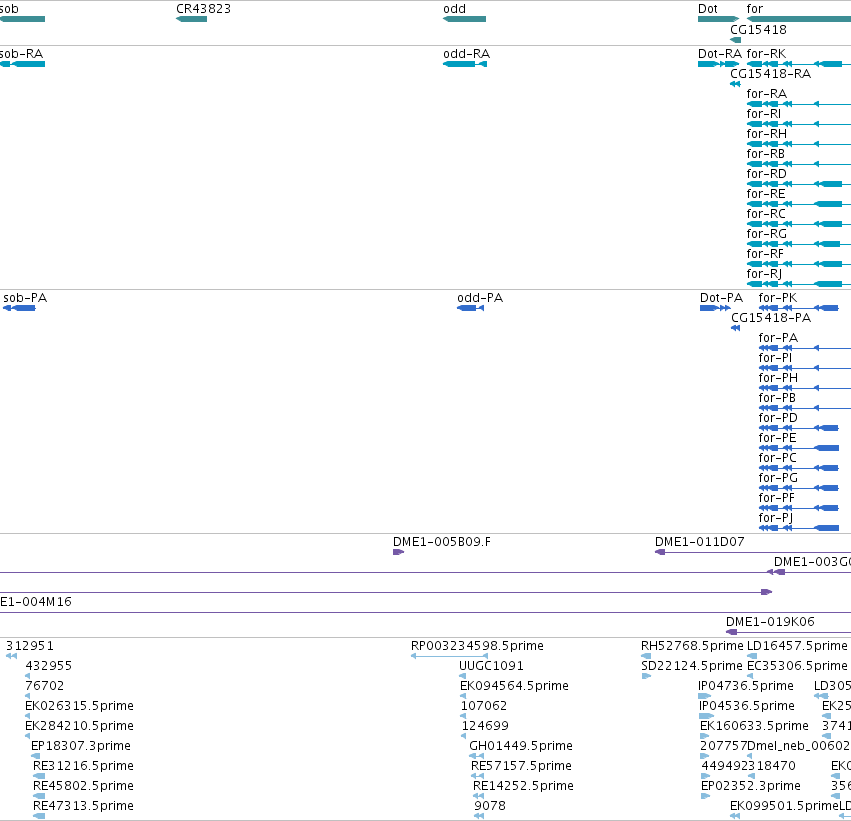Open the for-RH transcript
Viewport: 851px width, 821px height.
799,144
